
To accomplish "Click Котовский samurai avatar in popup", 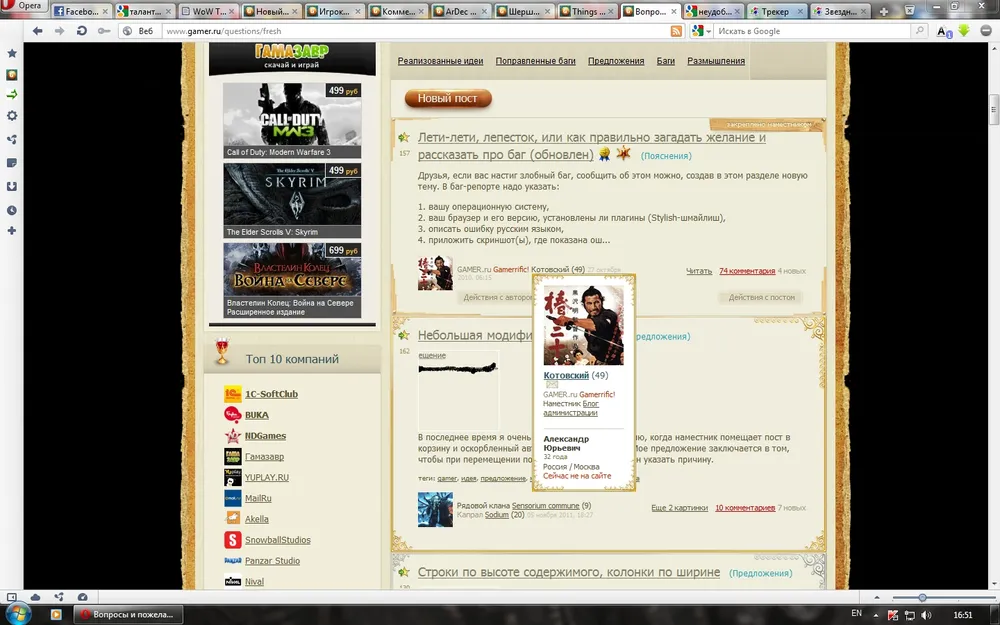I will pyautogui.click(x=584, y=325).
